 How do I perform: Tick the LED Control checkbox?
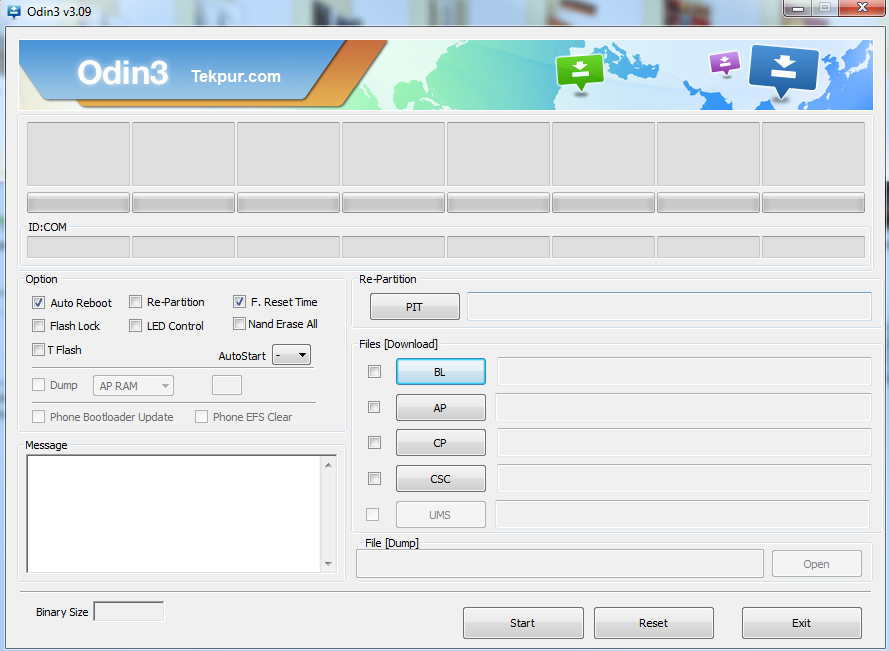136,326
